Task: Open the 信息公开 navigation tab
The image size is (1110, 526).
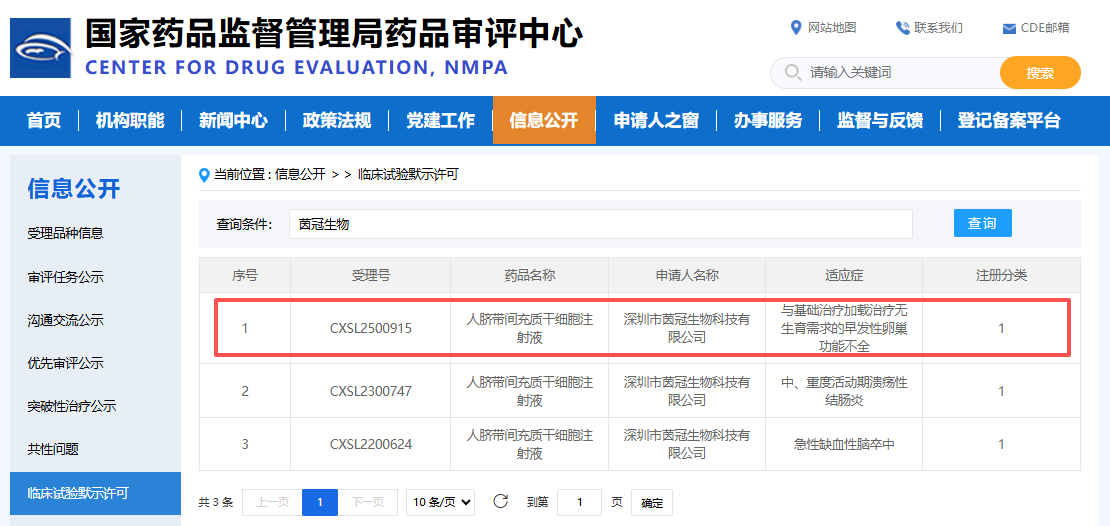Action: pos(543,121)
